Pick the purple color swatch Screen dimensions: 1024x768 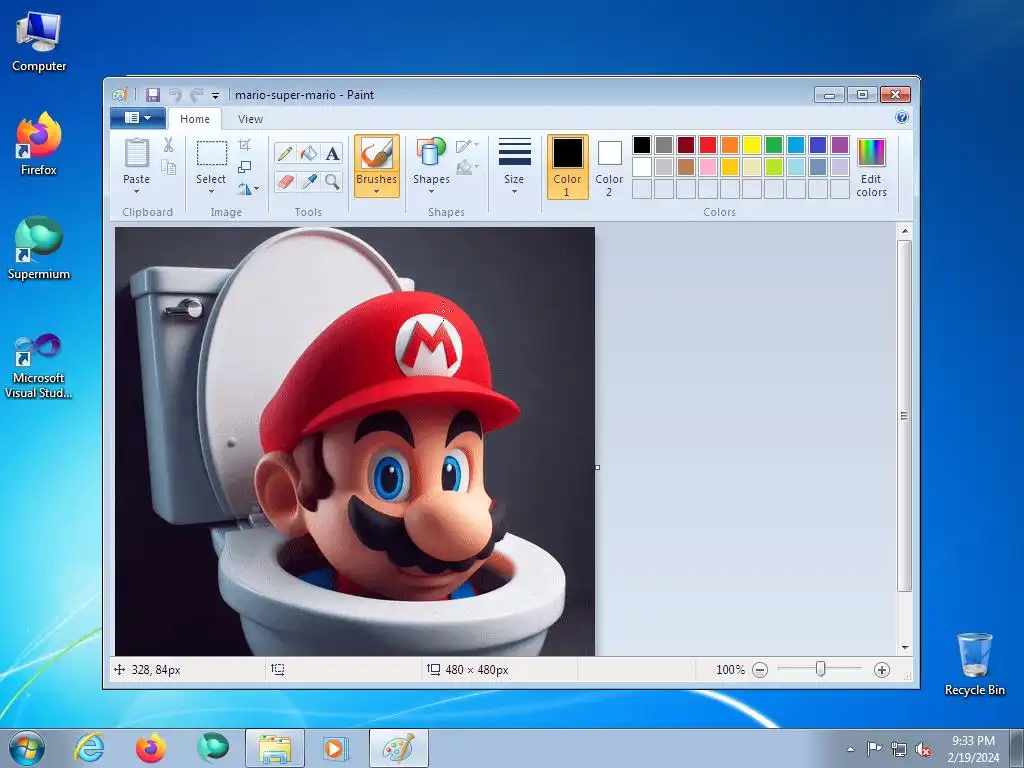tap(840, 144)
